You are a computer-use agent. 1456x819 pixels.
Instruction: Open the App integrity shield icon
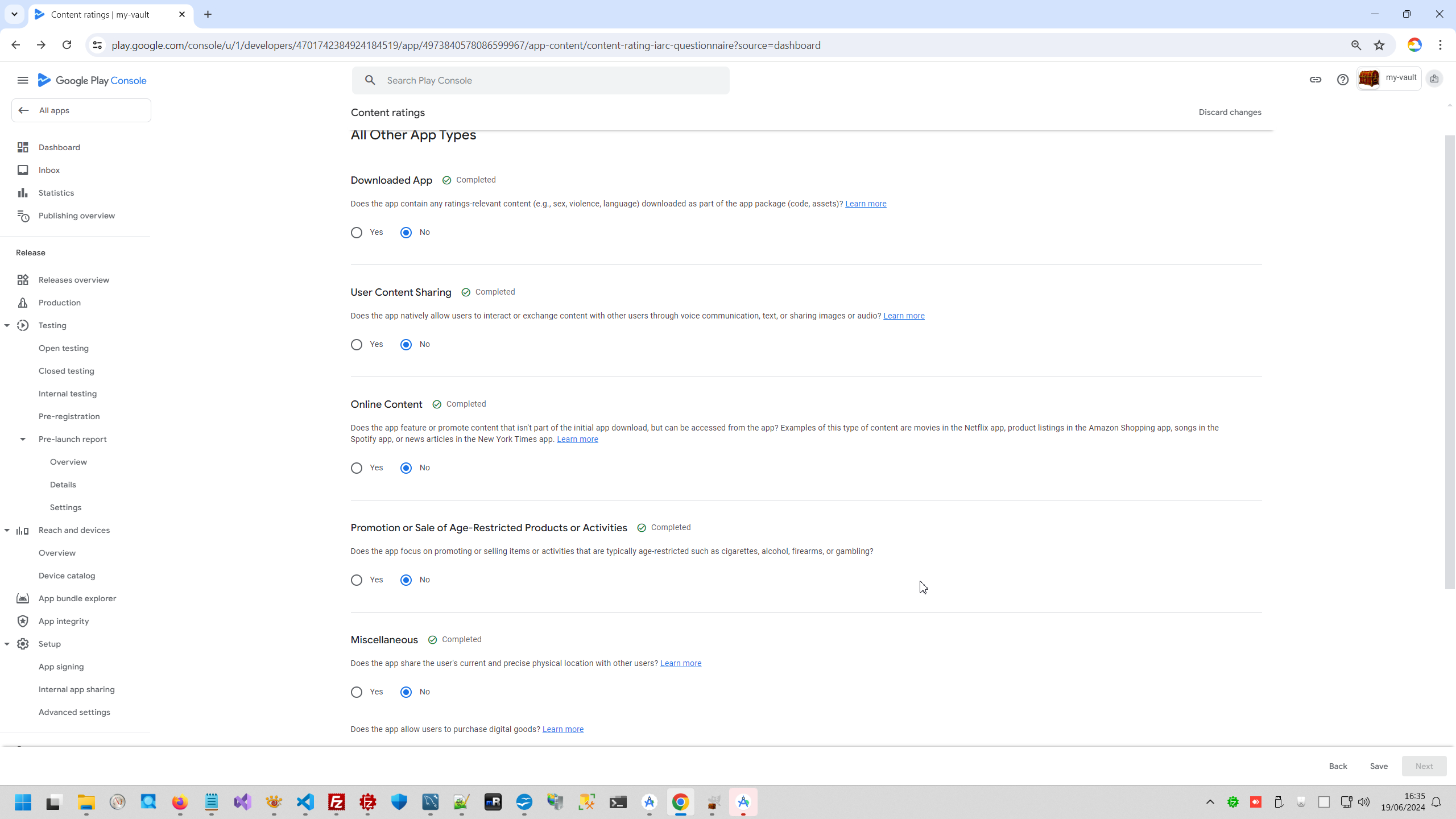tap(23, 621)
